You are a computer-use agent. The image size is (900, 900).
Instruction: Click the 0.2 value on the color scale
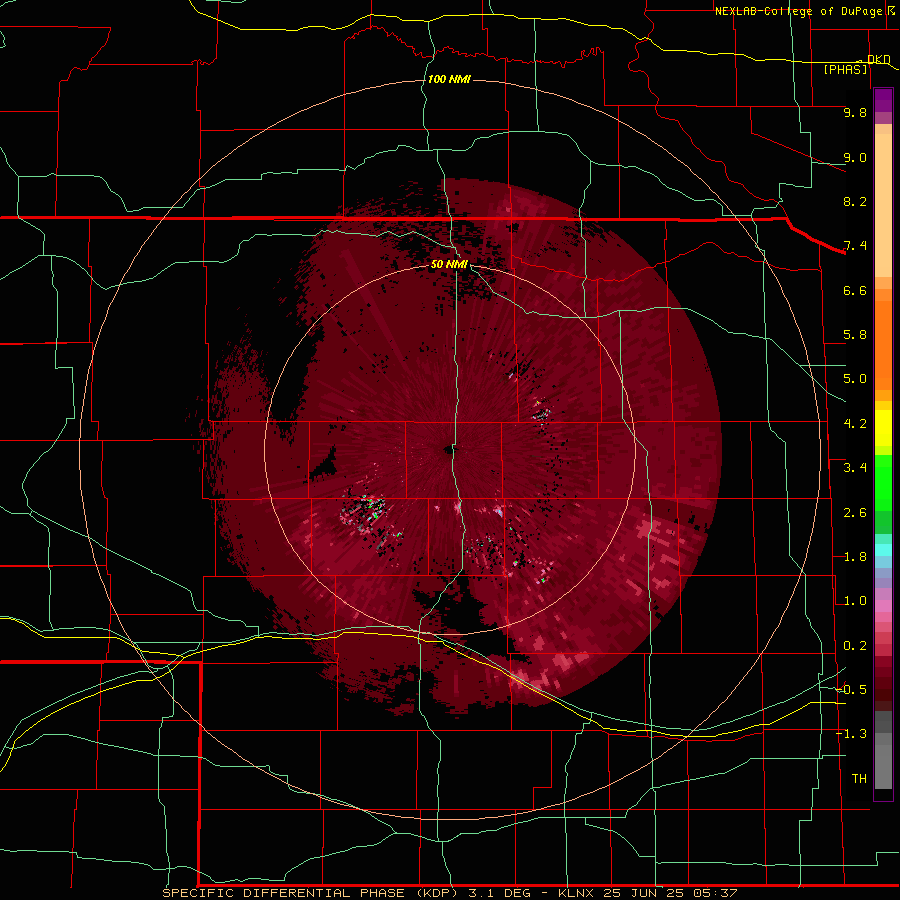click(x=855, y=646)
